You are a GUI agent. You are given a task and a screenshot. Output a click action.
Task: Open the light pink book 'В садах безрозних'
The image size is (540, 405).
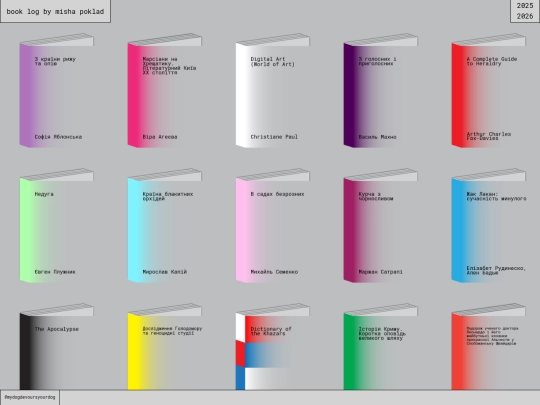point(273,226)
